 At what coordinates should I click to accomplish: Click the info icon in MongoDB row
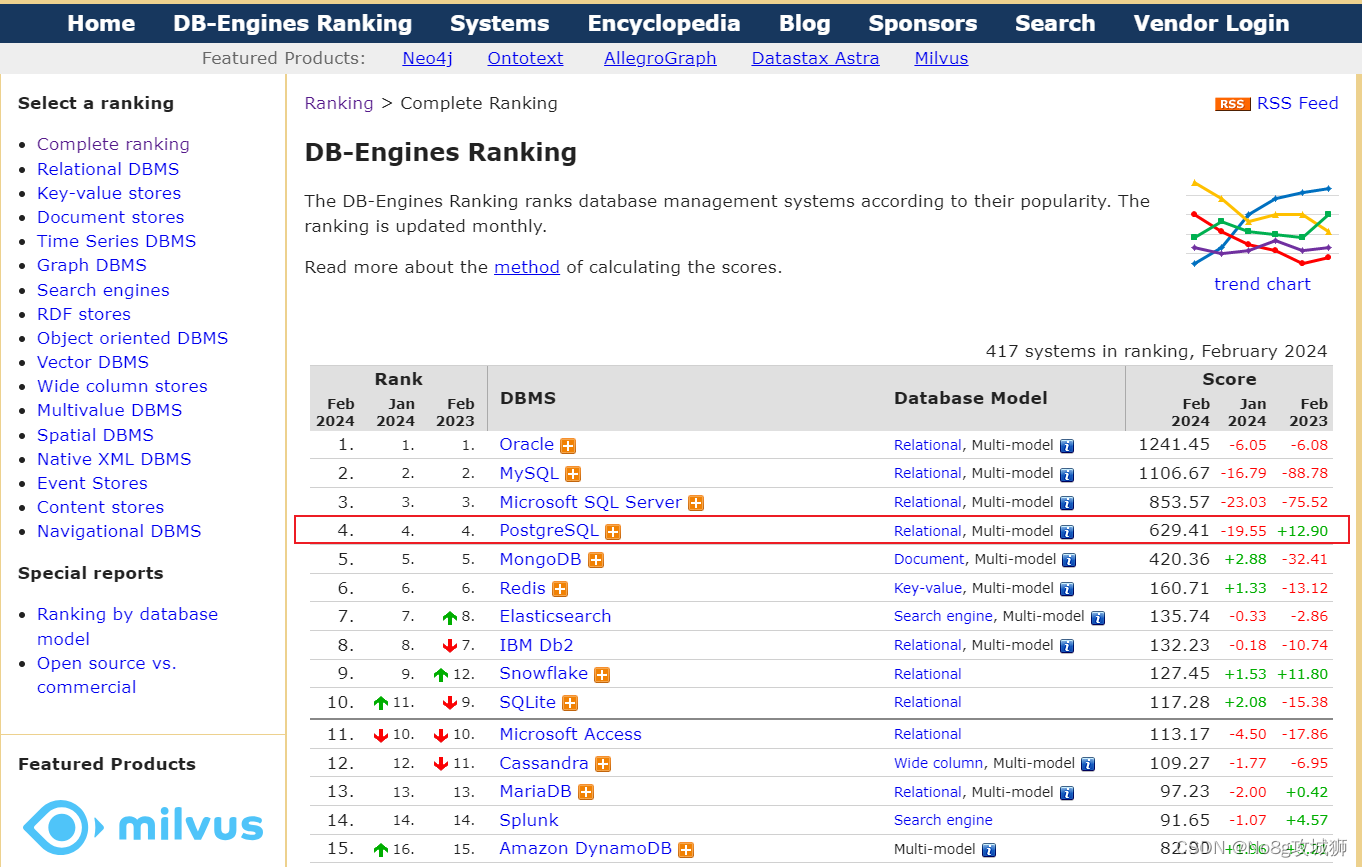1069,560
